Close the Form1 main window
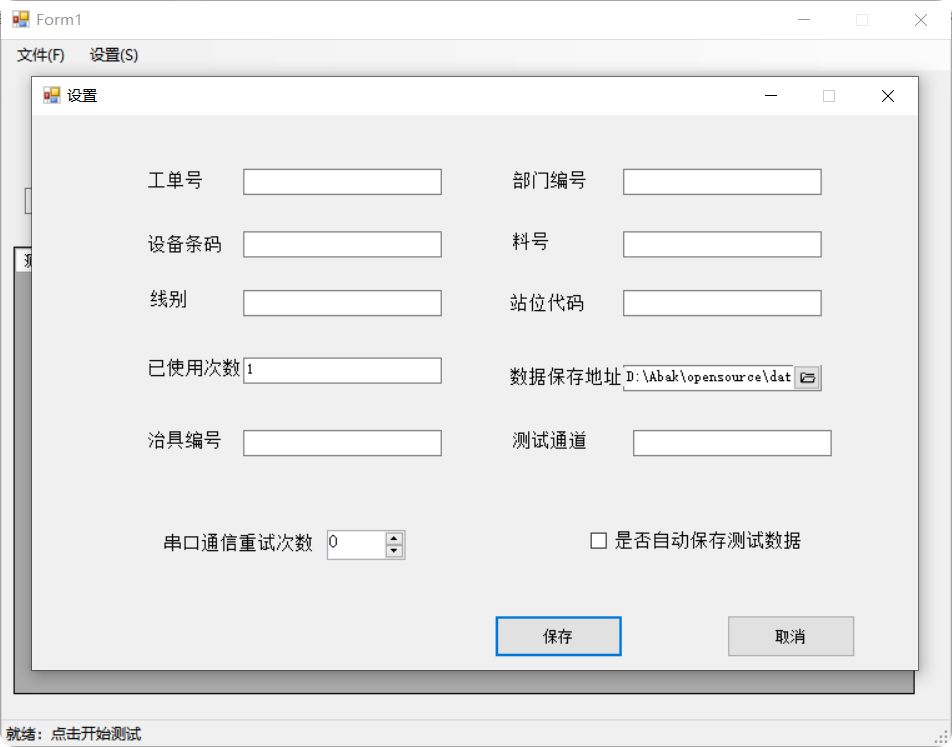Image resolution: width=952 pixels, height=747 pixels. tap(920, 20)
